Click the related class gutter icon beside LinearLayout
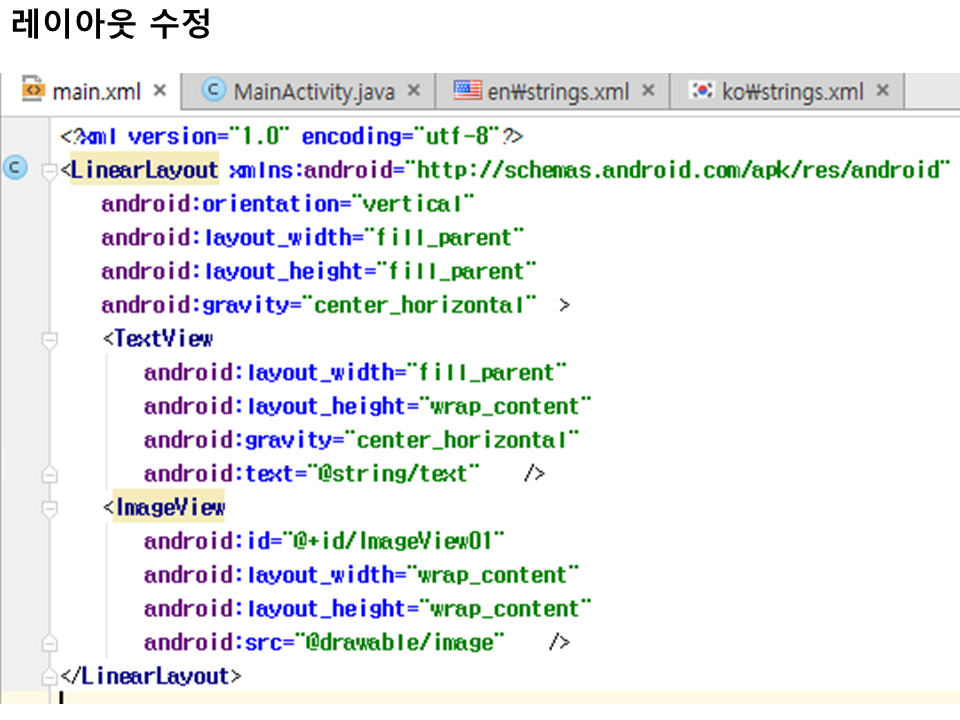This screenshot has width=960, height=720. (15, 169)
